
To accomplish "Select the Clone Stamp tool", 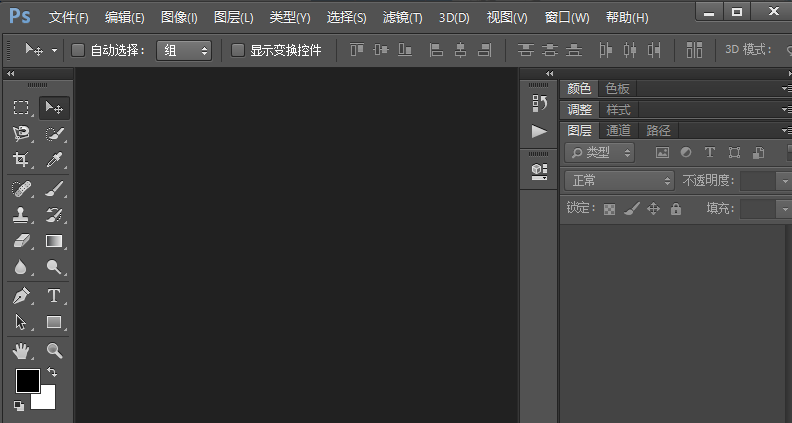I will click(21, 214).
